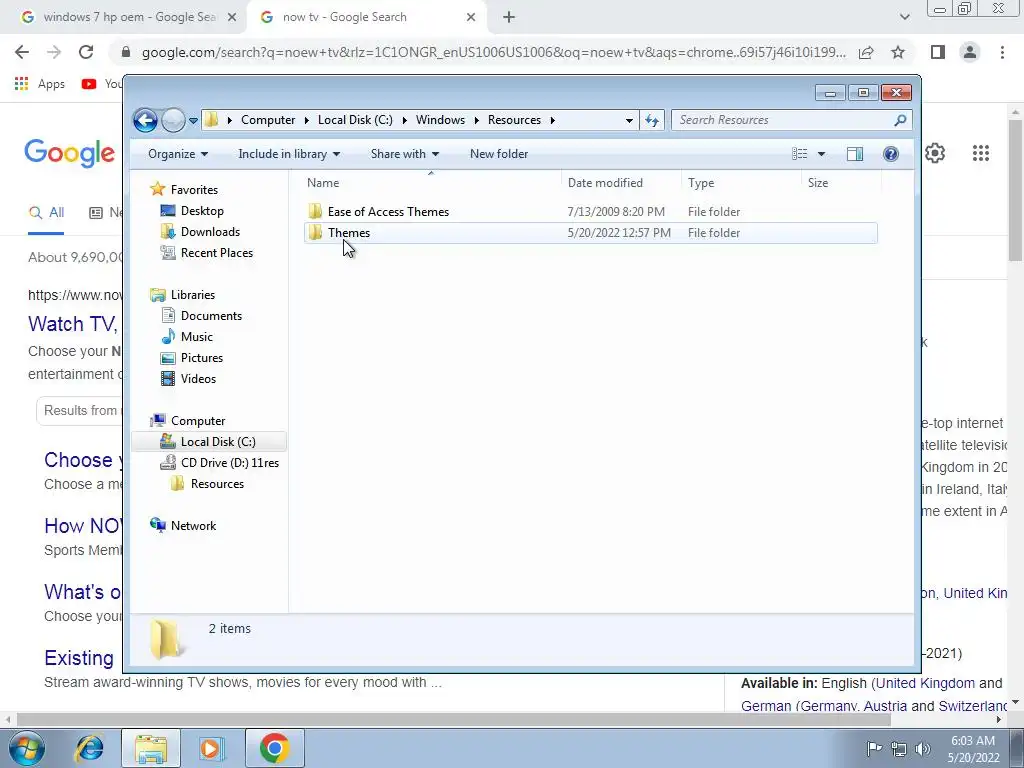
Task: Open the Google settings gear
Action: (x=935, y=153)
